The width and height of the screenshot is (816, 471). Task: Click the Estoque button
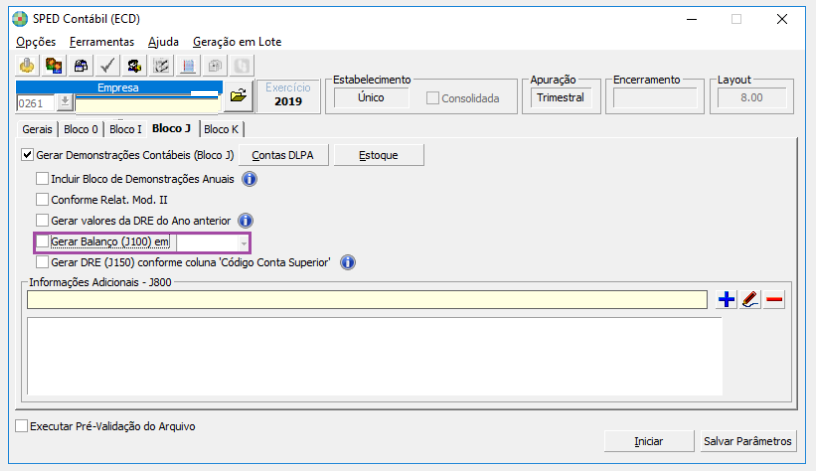(378, 155)
